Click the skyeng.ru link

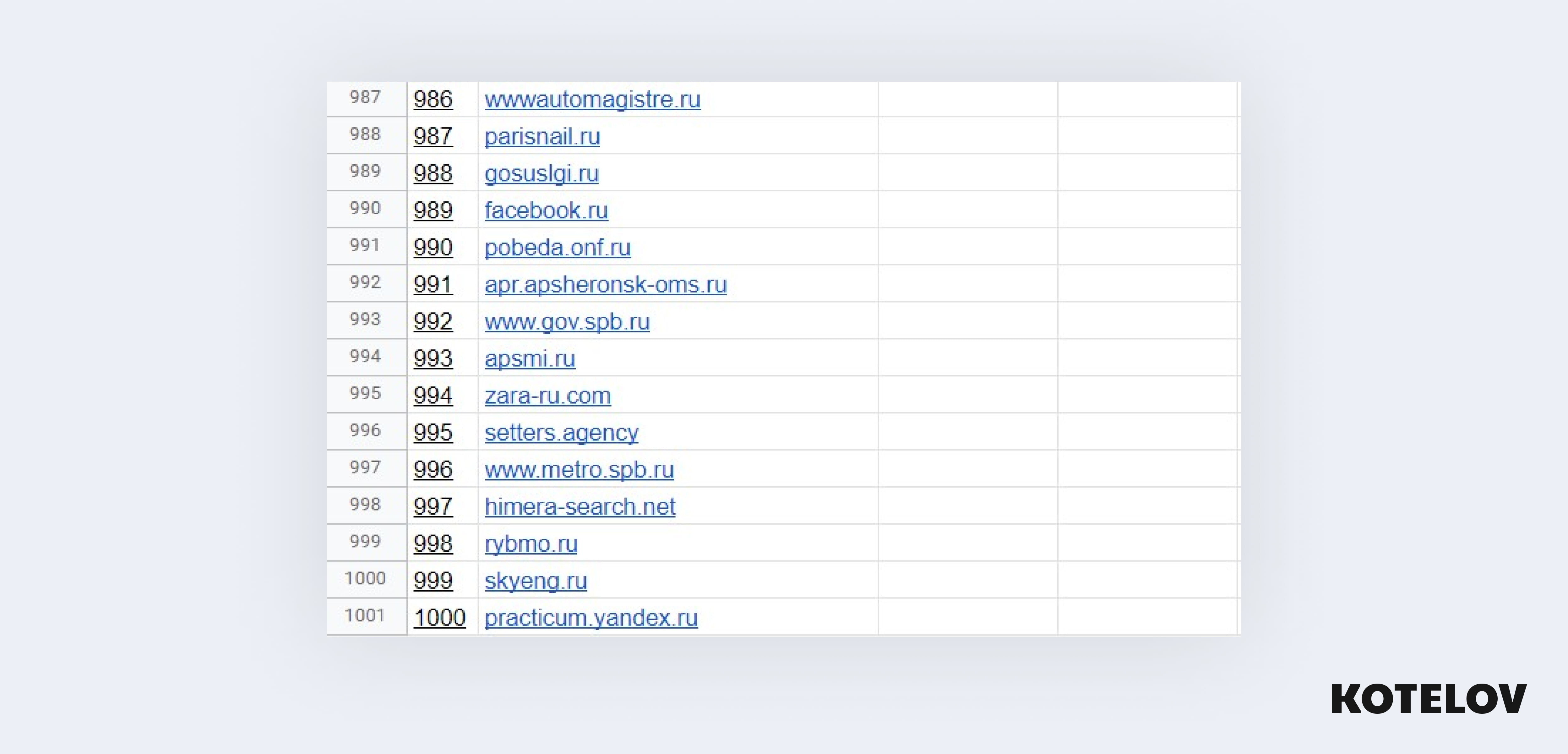[536, 581]
